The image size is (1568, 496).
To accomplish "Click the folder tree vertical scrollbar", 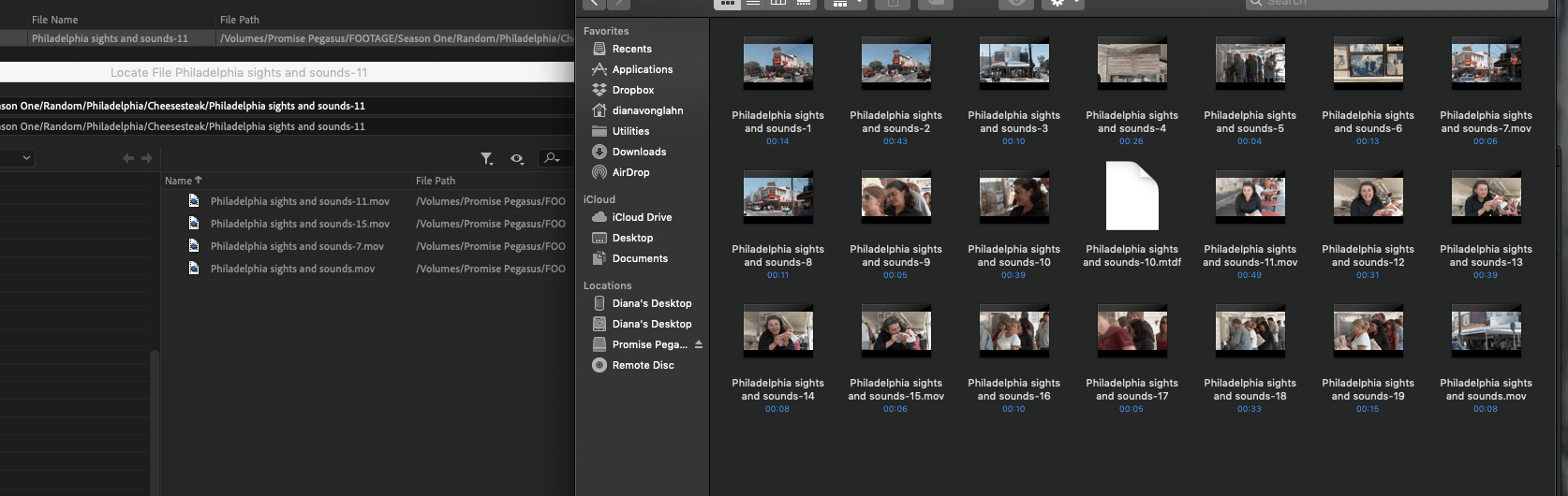I will (x=155, y=421).
